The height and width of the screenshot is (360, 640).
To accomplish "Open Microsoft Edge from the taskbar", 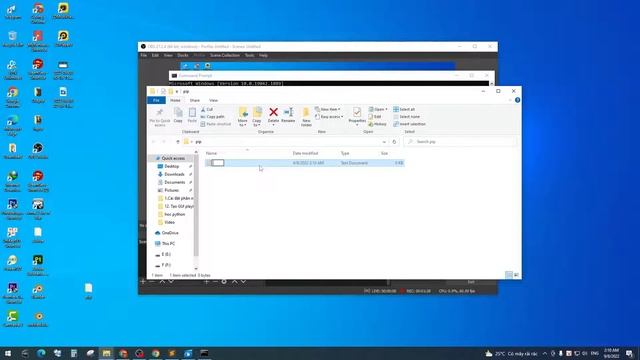I will coord(41,353).
